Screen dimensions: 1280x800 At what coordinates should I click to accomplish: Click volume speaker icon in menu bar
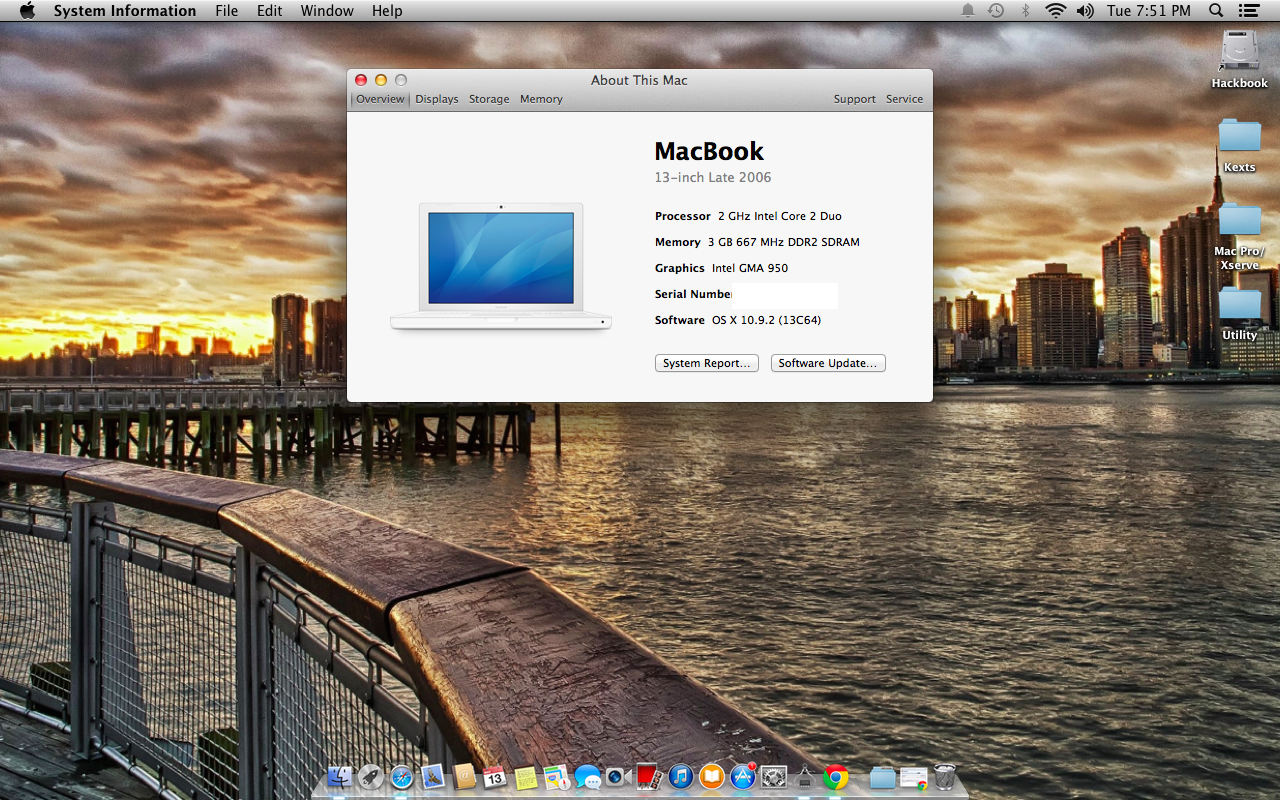coord(1085,11)
